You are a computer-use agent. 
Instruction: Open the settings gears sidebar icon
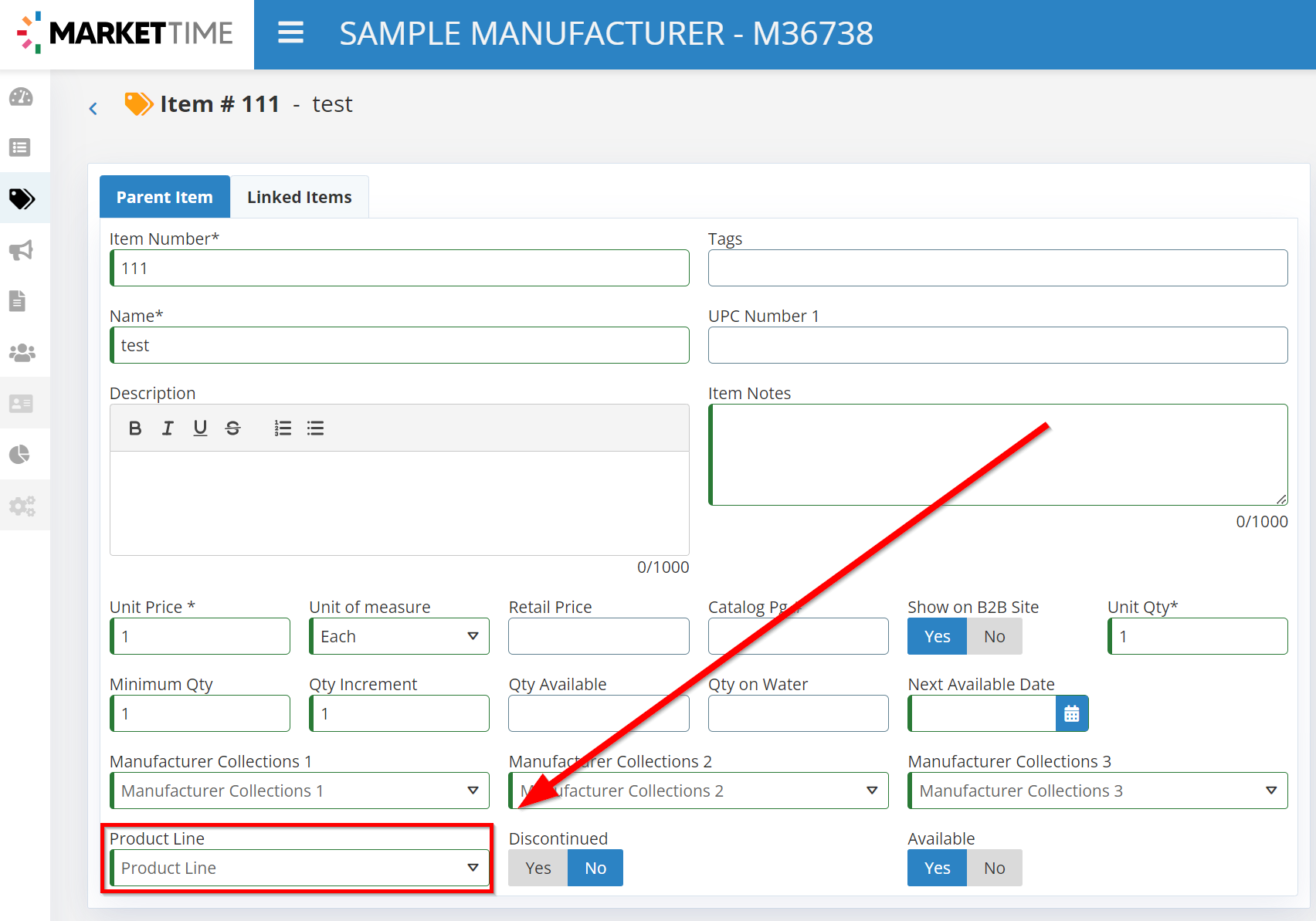[22, 506]
